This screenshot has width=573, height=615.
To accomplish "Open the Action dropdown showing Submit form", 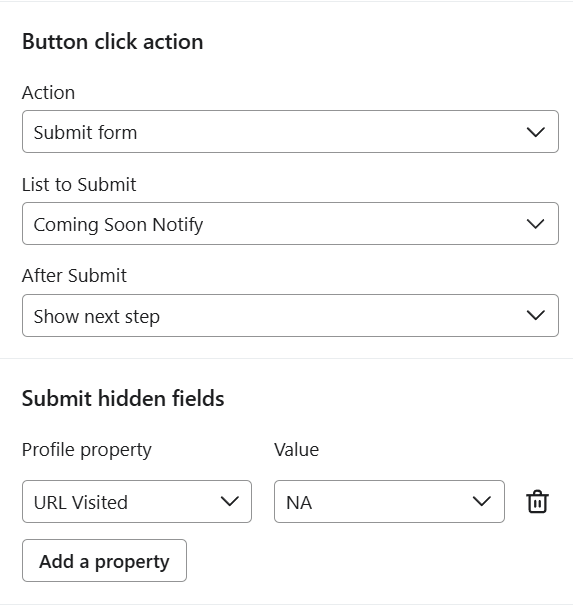I will point(290,132).
